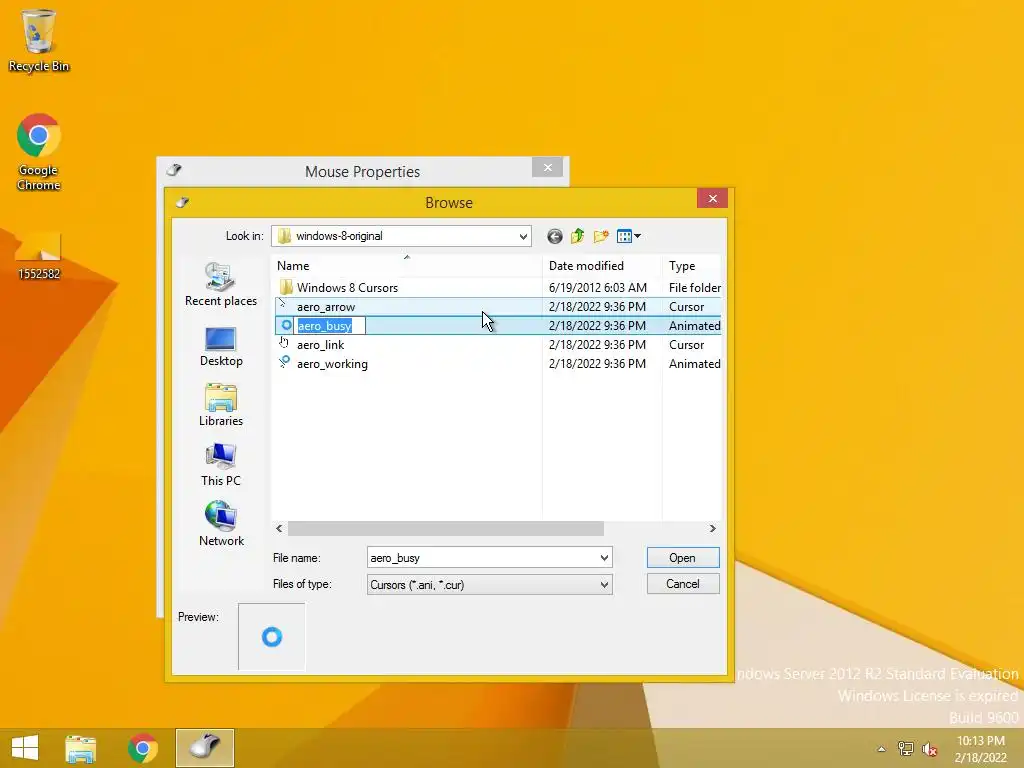1024x768 pixels.
Task: Click the network tray icon
Action: click(x=906, y=749)
